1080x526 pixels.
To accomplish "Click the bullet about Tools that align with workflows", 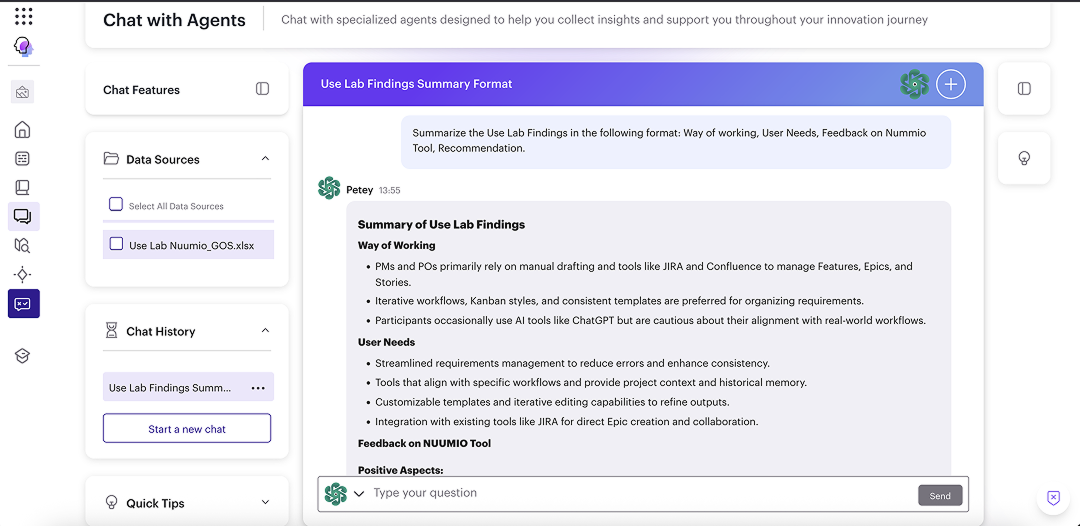I will pyautogui.click(x=590, y=382).
